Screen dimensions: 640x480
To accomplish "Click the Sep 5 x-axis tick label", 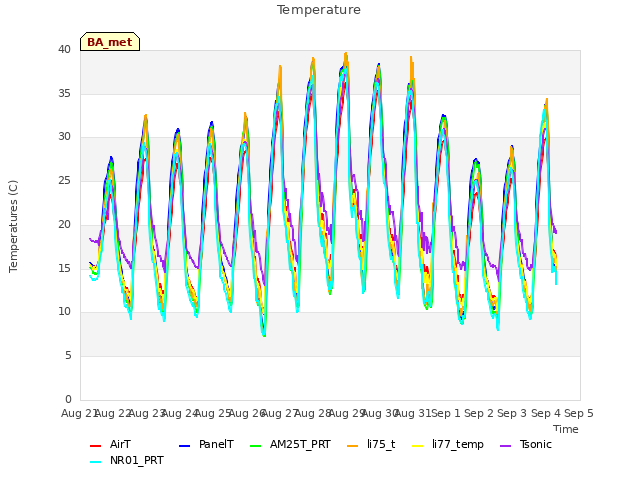I will [579, 413].
